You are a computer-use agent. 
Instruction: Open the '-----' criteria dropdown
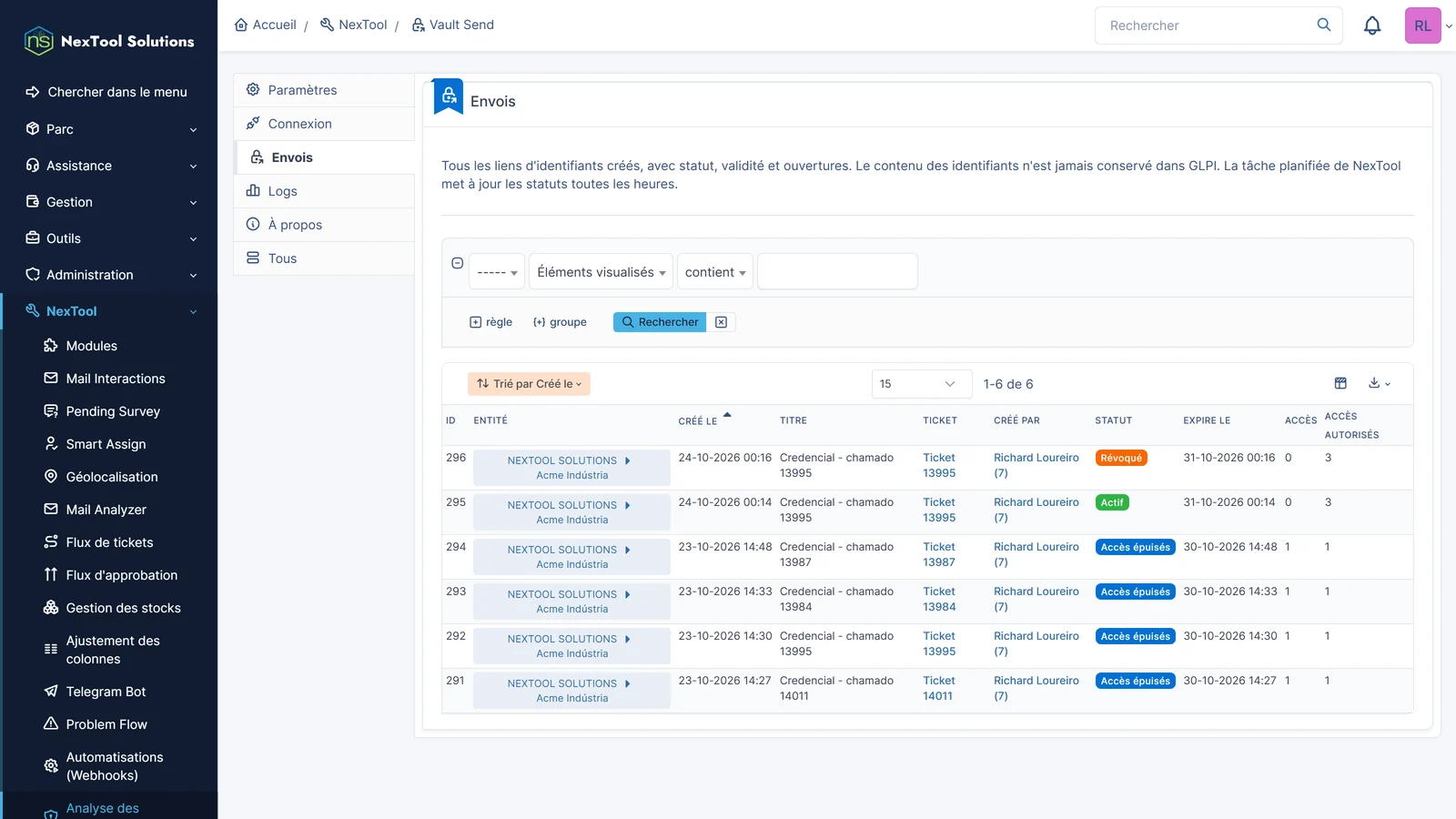pos(497,272)
